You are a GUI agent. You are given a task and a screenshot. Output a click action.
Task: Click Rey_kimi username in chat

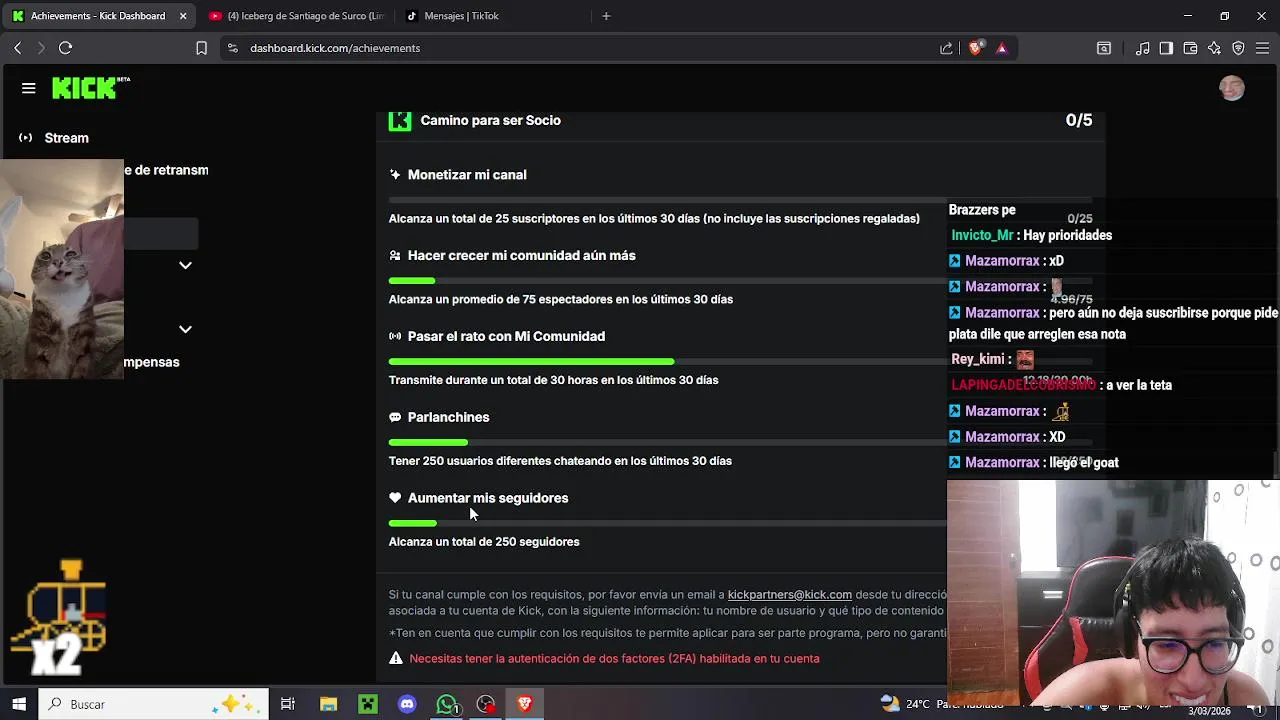tap(978, 359)
